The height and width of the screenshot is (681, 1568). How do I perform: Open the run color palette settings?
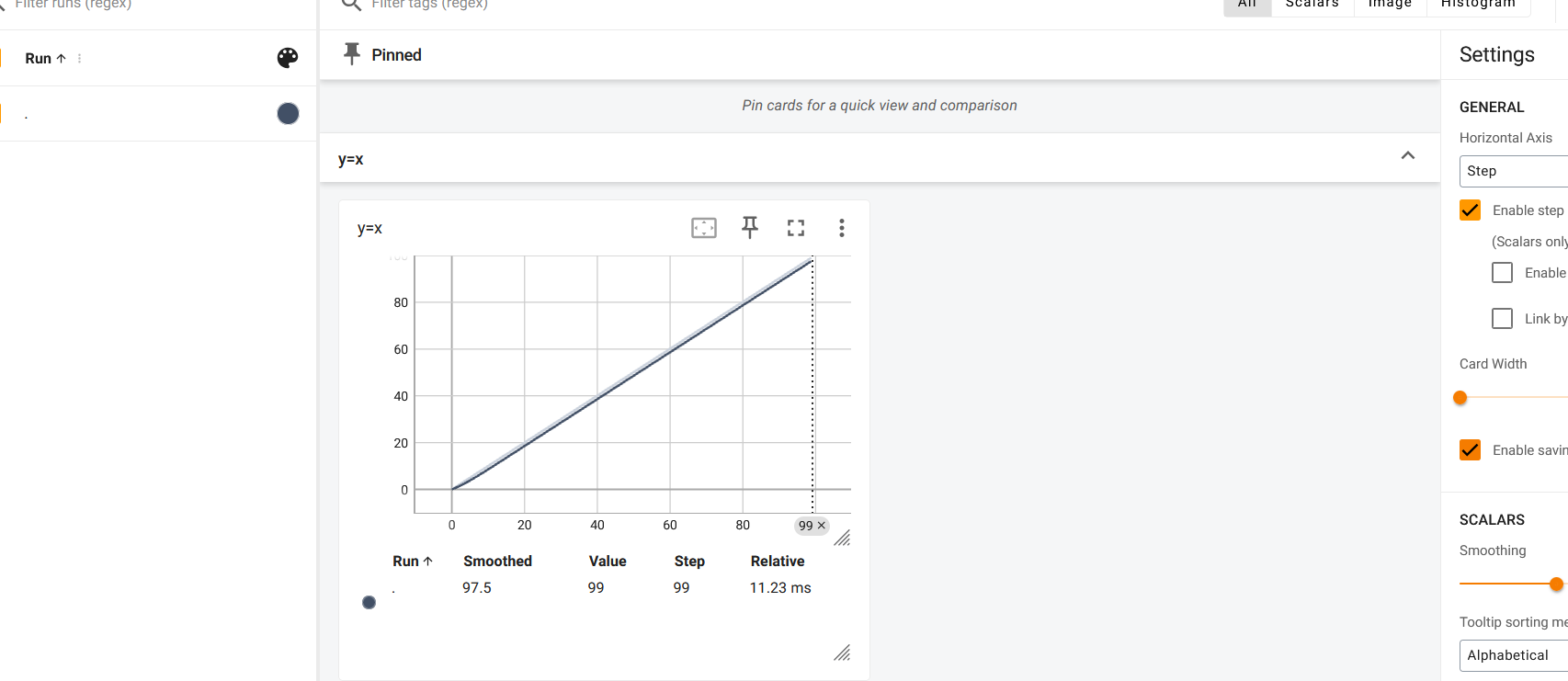288,58
